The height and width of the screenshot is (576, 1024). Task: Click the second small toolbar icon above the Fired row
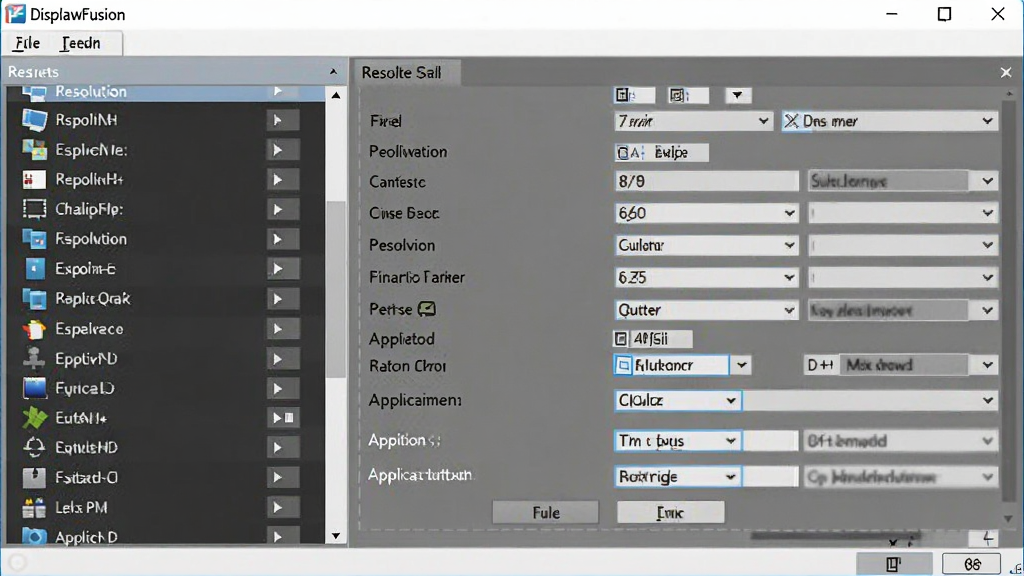tap(688, 95)
